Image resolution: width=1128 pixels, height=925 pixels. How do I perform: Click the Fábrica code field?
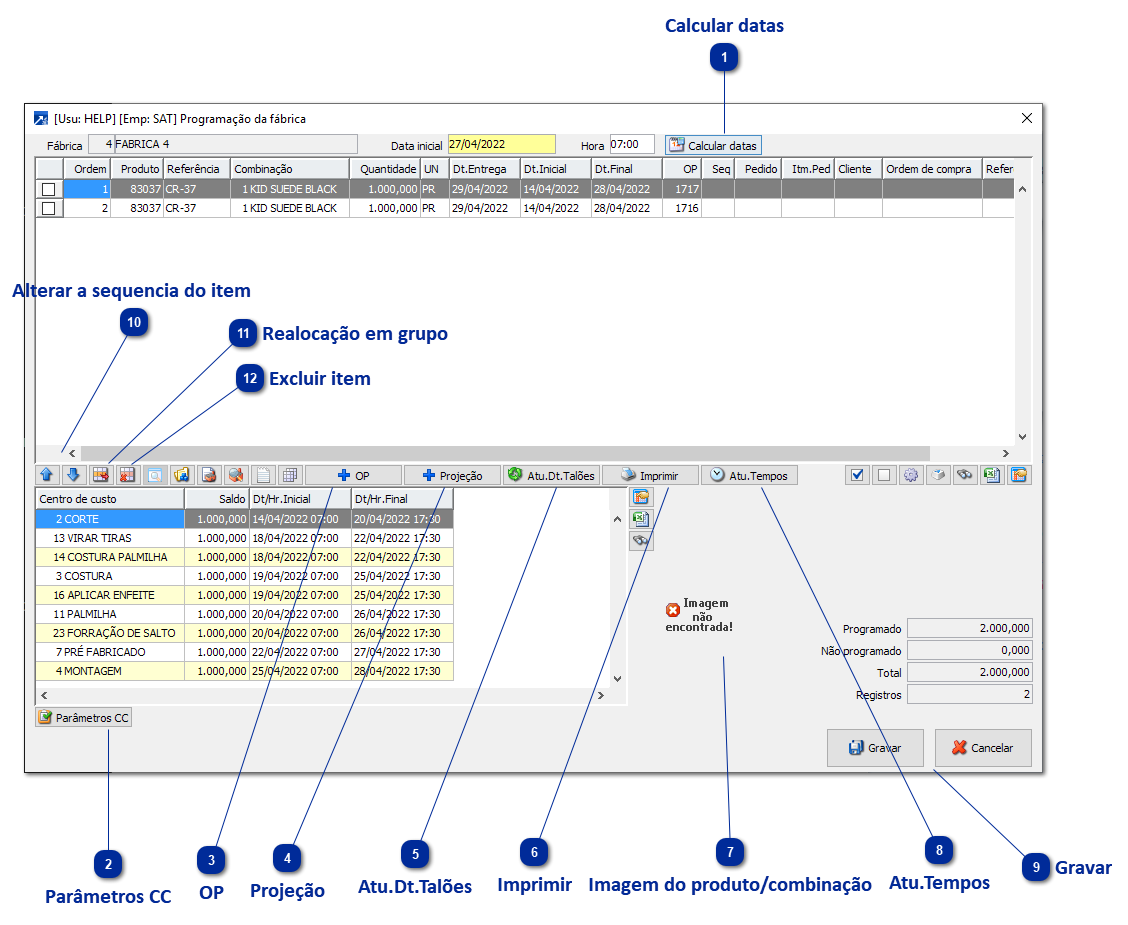101,145
